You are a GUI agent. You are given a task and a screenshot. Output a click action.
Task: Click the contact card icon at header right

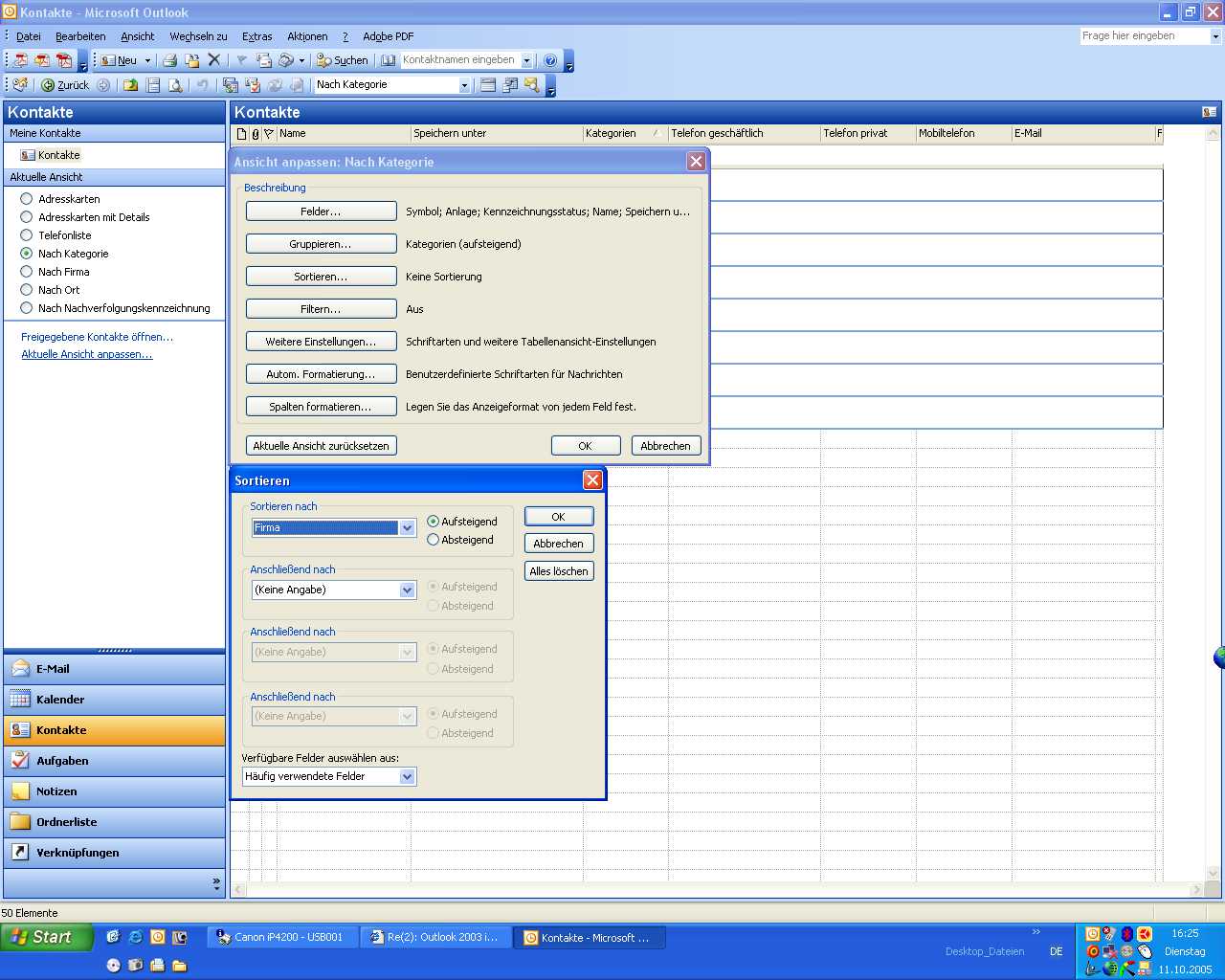1210,113
